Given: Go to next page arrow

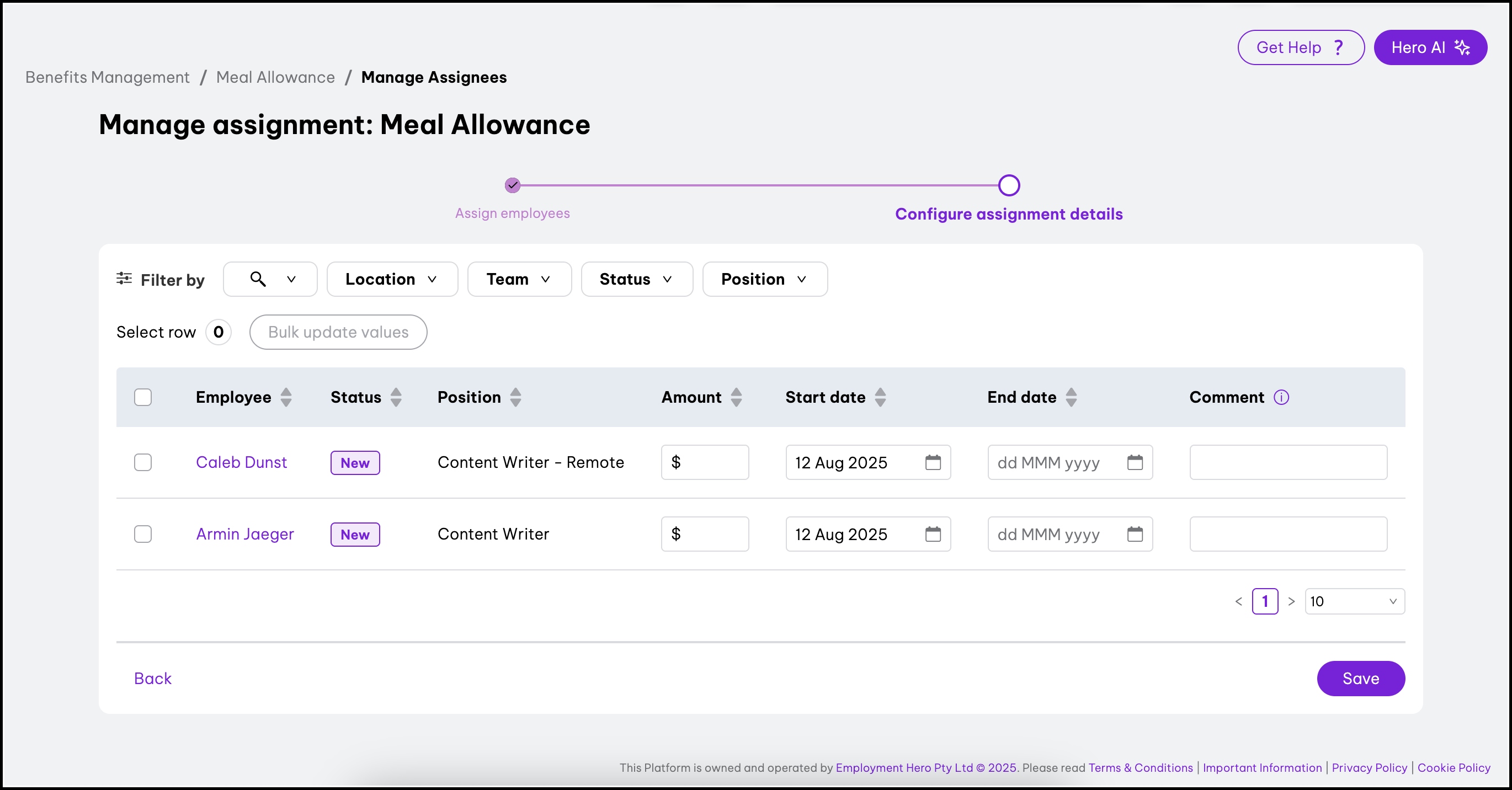Looking at the screenshot, I should 1291,601.
